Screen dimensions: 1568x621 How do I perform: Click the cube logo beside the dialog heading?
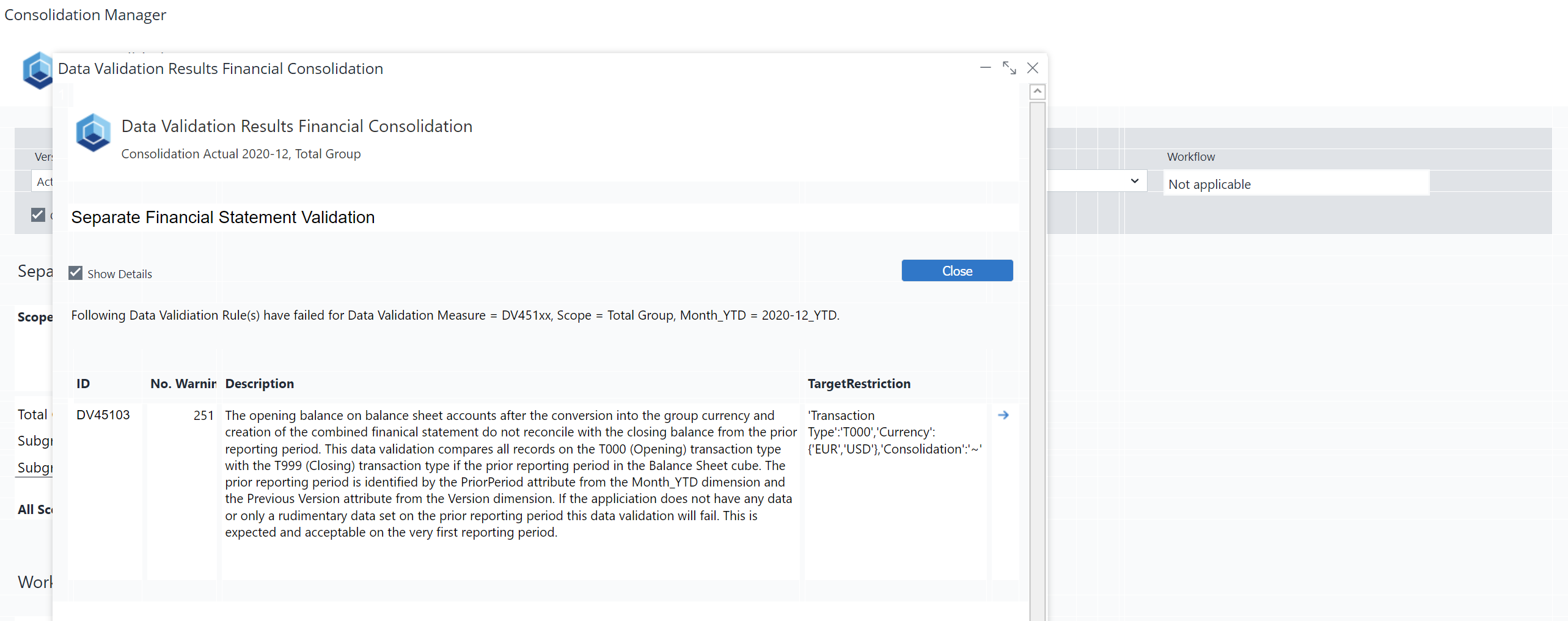click(x=93, y=132)
